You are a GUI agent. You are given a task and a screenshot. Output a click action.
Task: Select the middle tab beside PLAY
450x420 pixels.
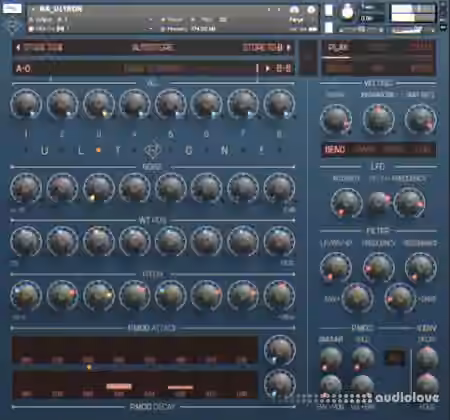pos(378,48)
